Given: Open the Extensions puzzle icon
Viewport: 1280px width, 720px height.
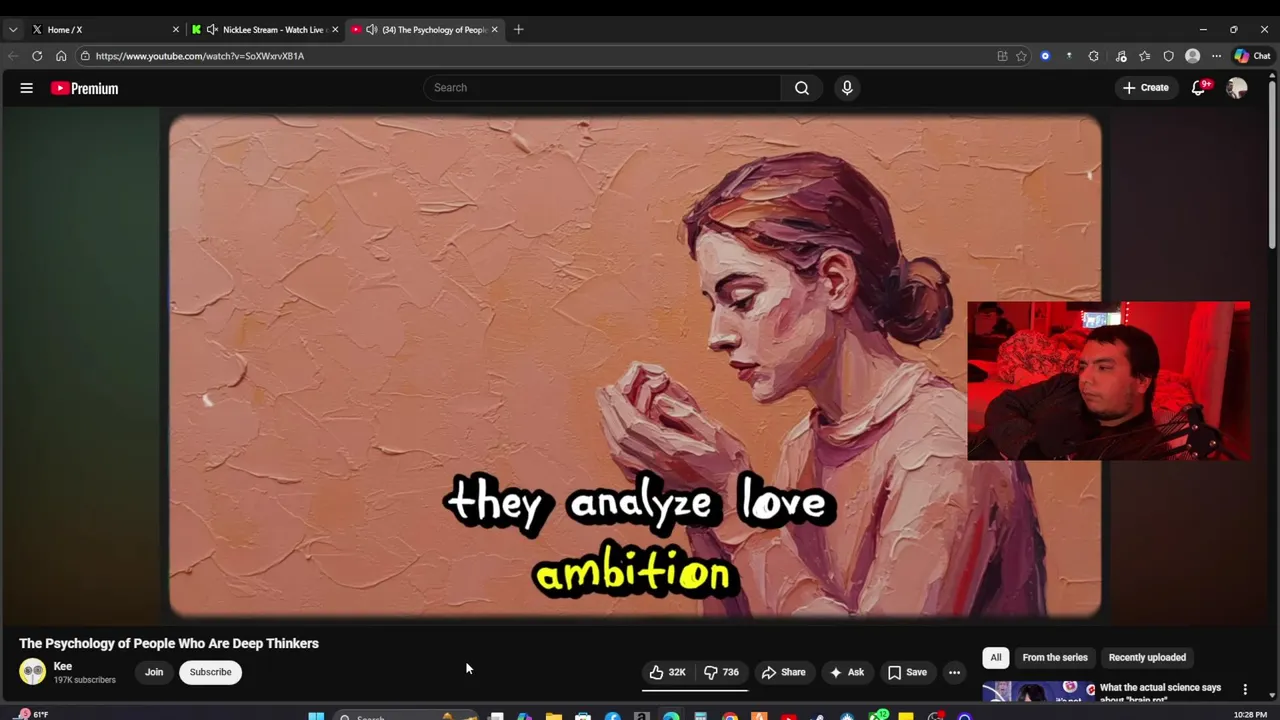Looking at the screenshot, I should click(x=1093, y=56).
